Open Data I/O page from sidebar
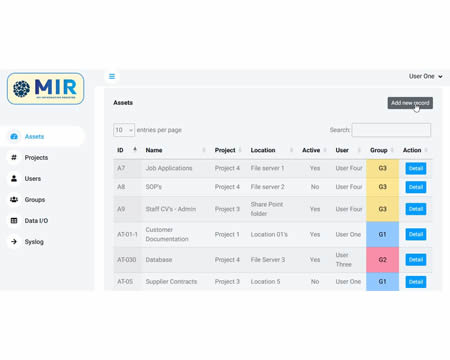 pos(36,220)
